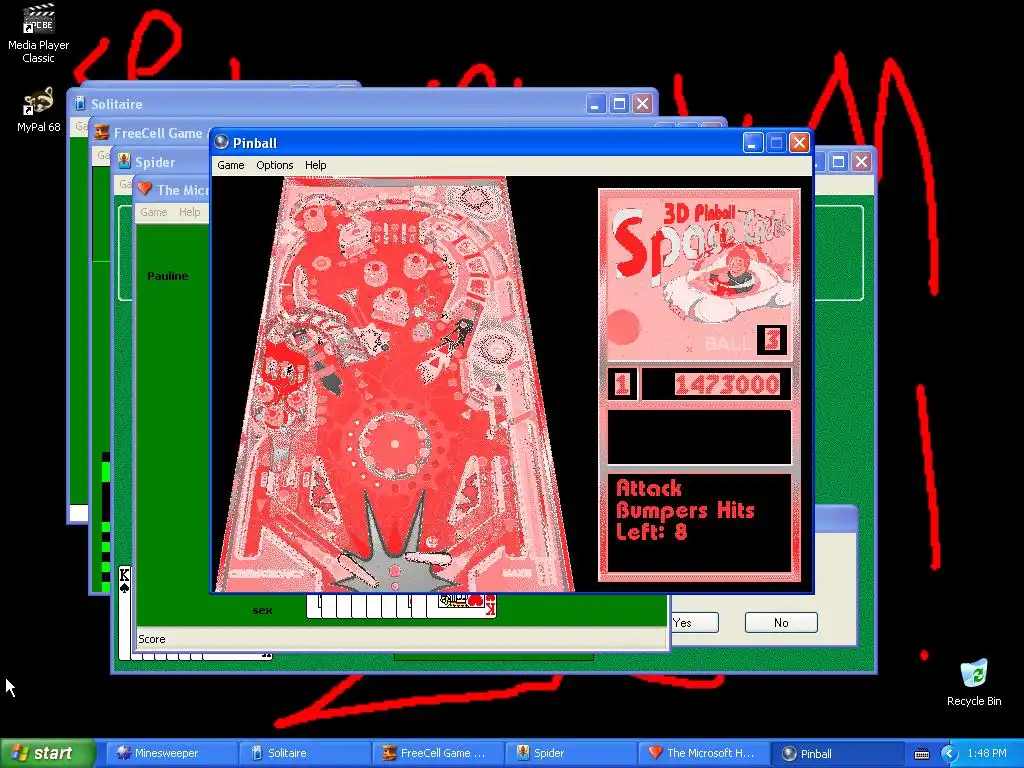The image size is (1024, 768).
Task: Open the Game menu in Pinball
Action: coord(231,165)
